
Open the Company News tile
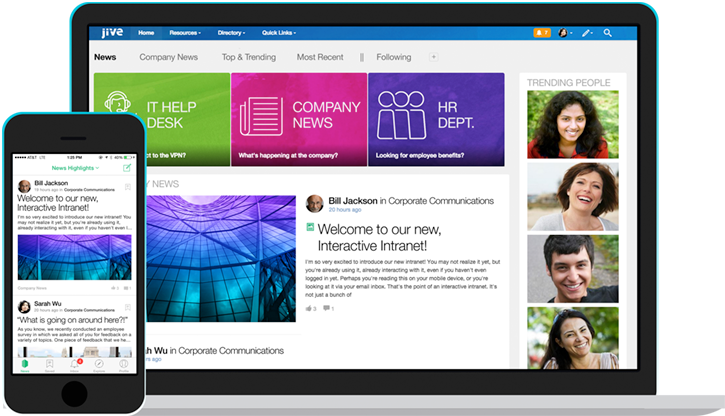click(x=299, y=119)
